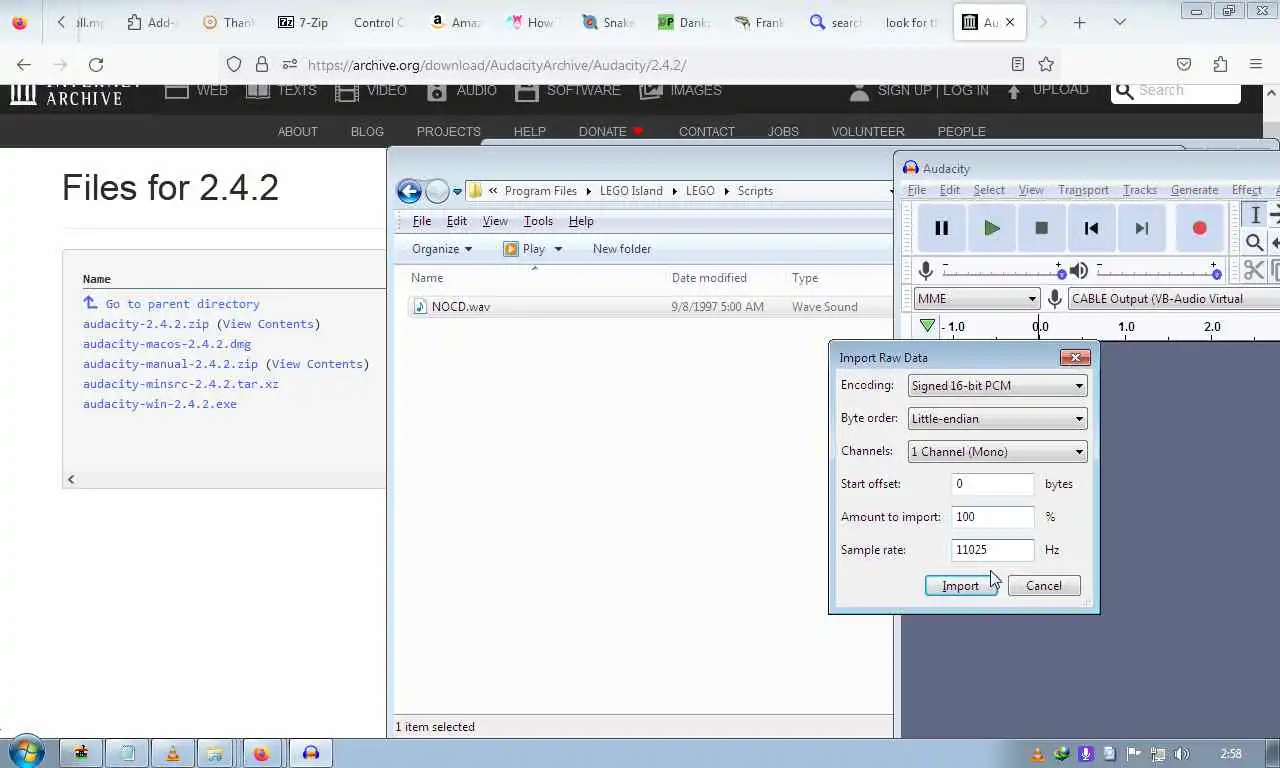Screen dimensions: 1280x768
Task: Click New folder in Explorer
Action: pos(621,249)
